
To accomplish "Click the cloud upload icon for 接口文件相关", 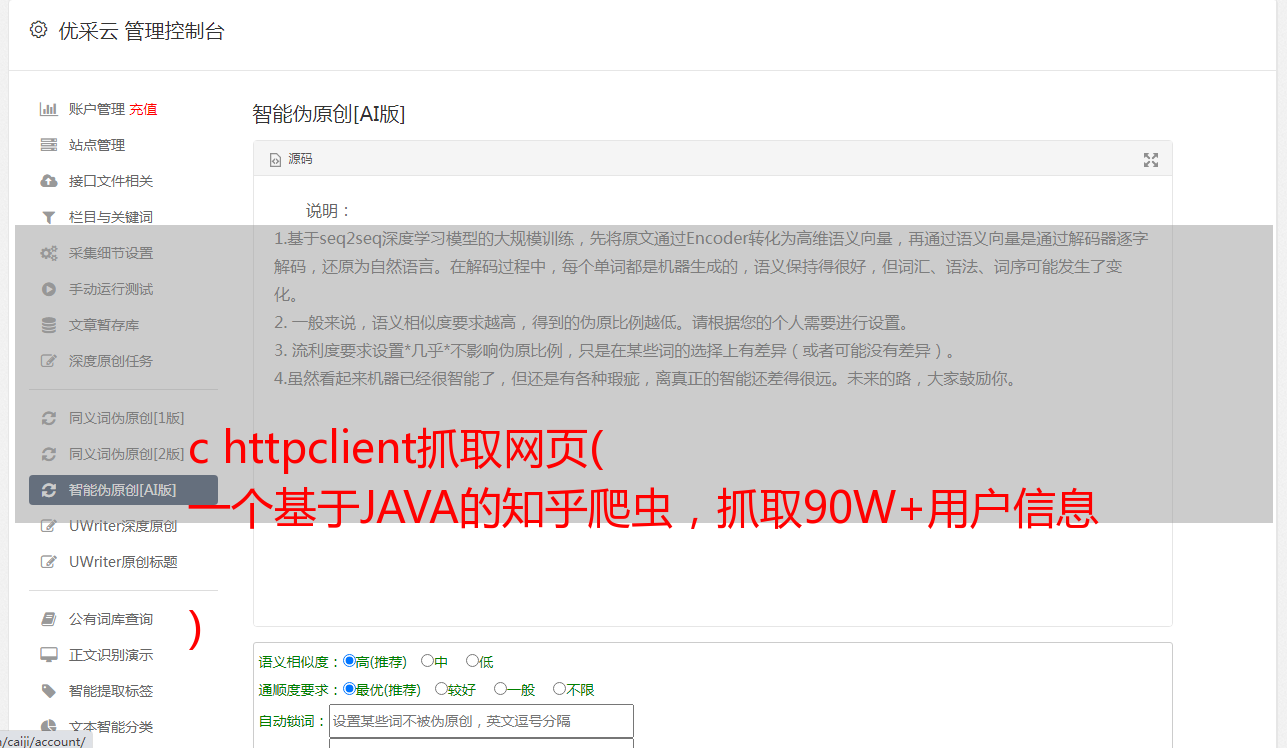I will [48, 181].
